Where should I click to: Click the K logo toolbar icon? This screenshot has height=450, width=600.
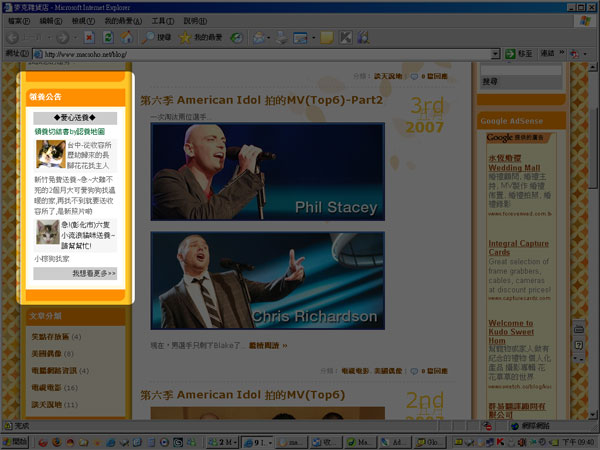tap(346, 37)
